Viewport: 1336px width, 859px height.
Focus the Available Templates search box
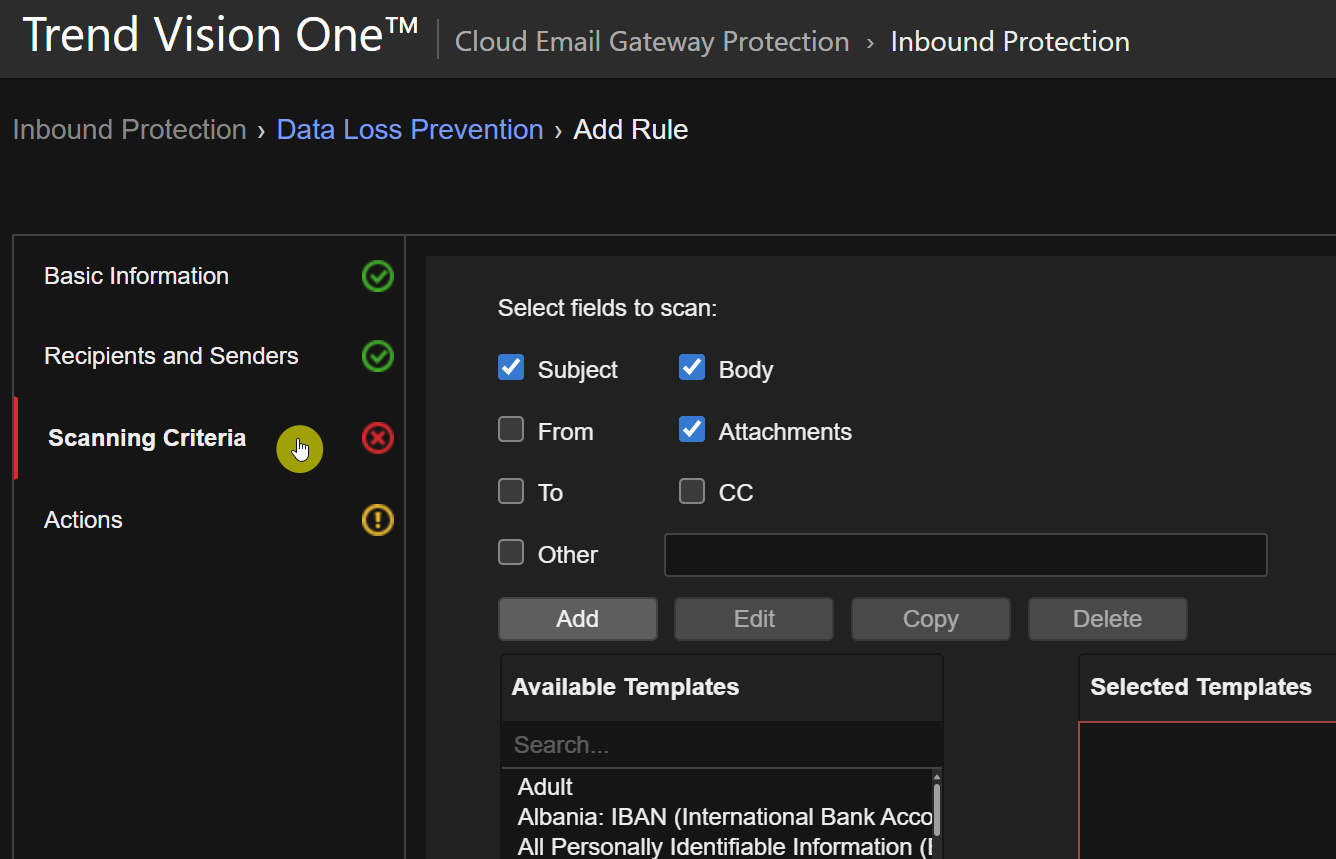click(720, 745)
